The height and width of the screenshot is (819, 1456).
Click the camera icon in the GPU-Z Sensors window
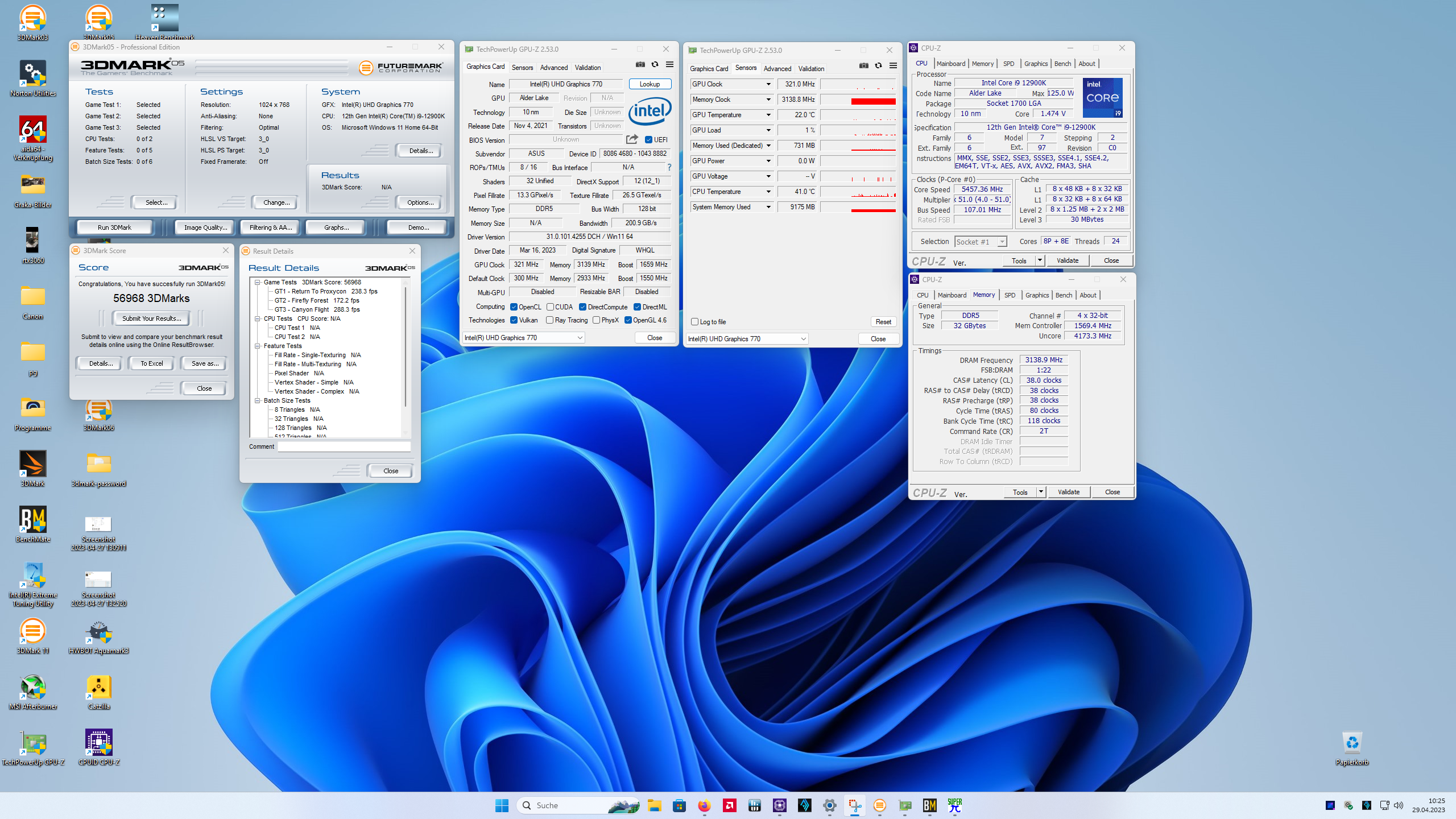[x=863, y=66]
